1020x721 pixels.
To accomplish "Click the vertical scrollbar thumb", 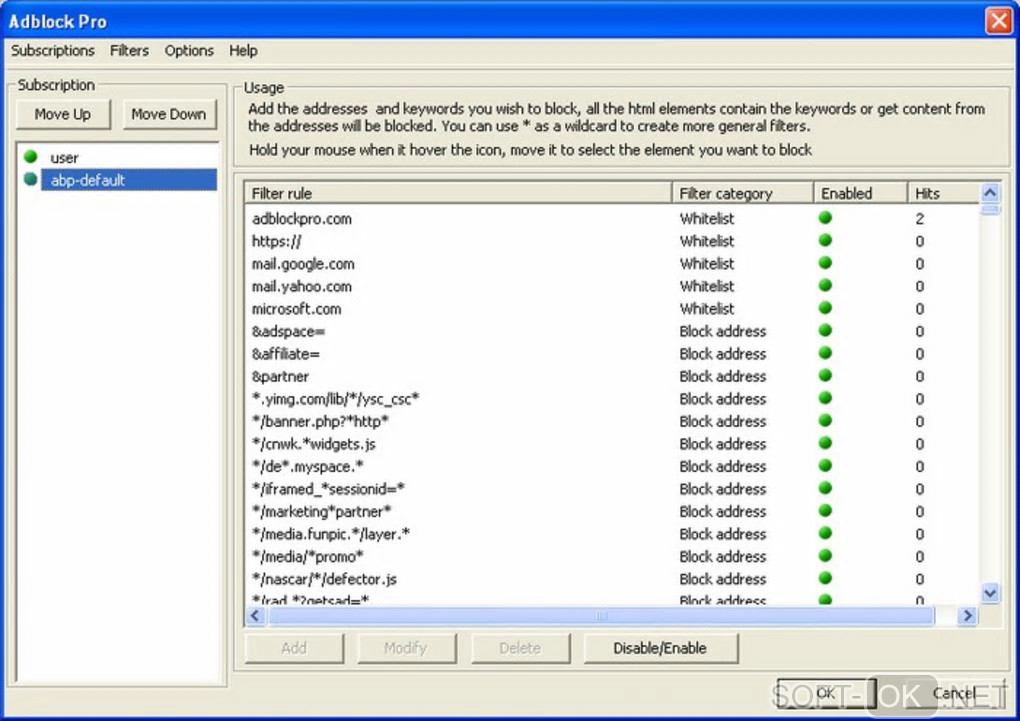I will (990, 209).
